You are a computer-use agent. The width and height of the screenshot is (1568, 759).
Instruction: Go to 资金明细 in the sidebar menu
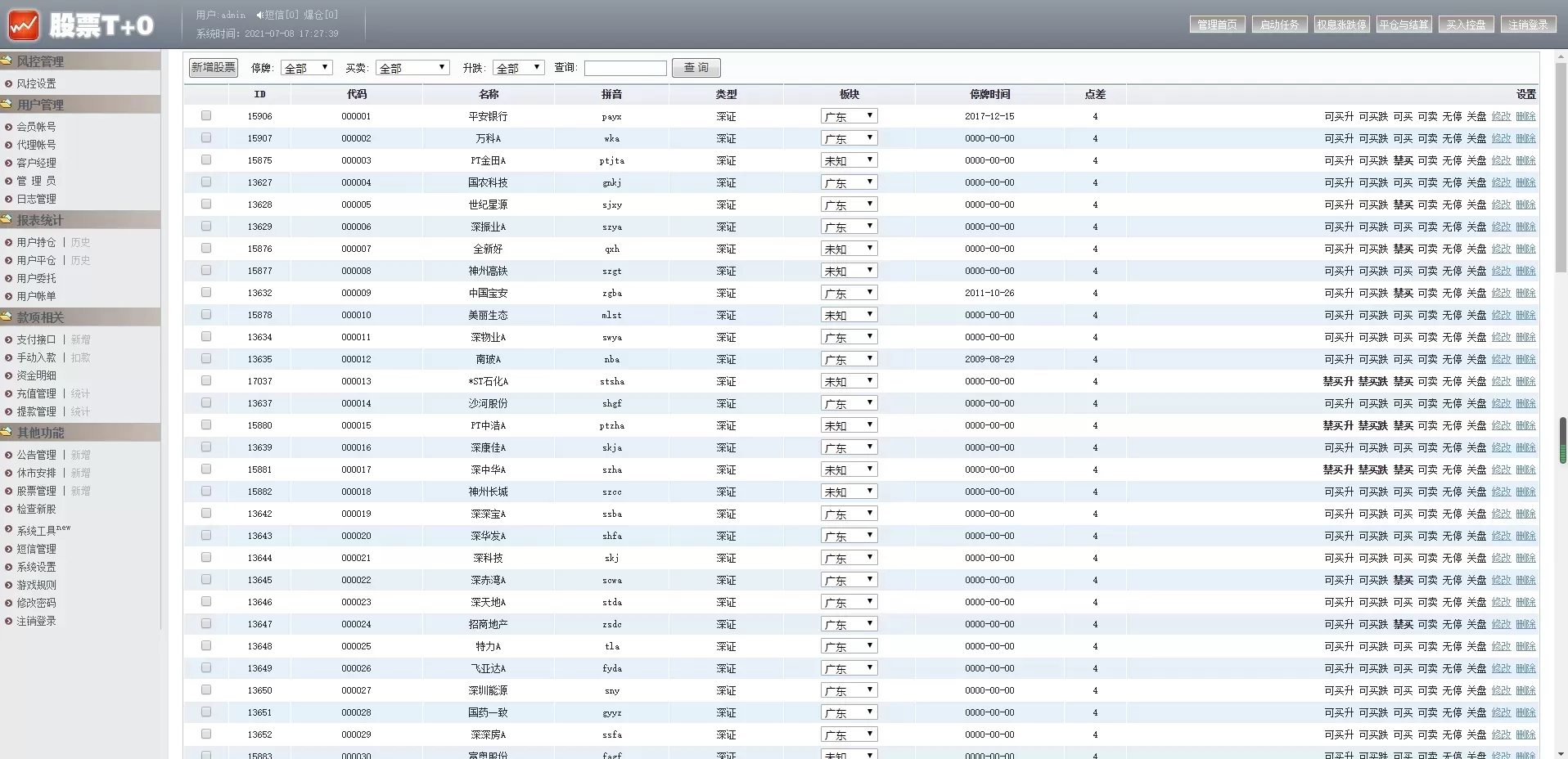37,375
